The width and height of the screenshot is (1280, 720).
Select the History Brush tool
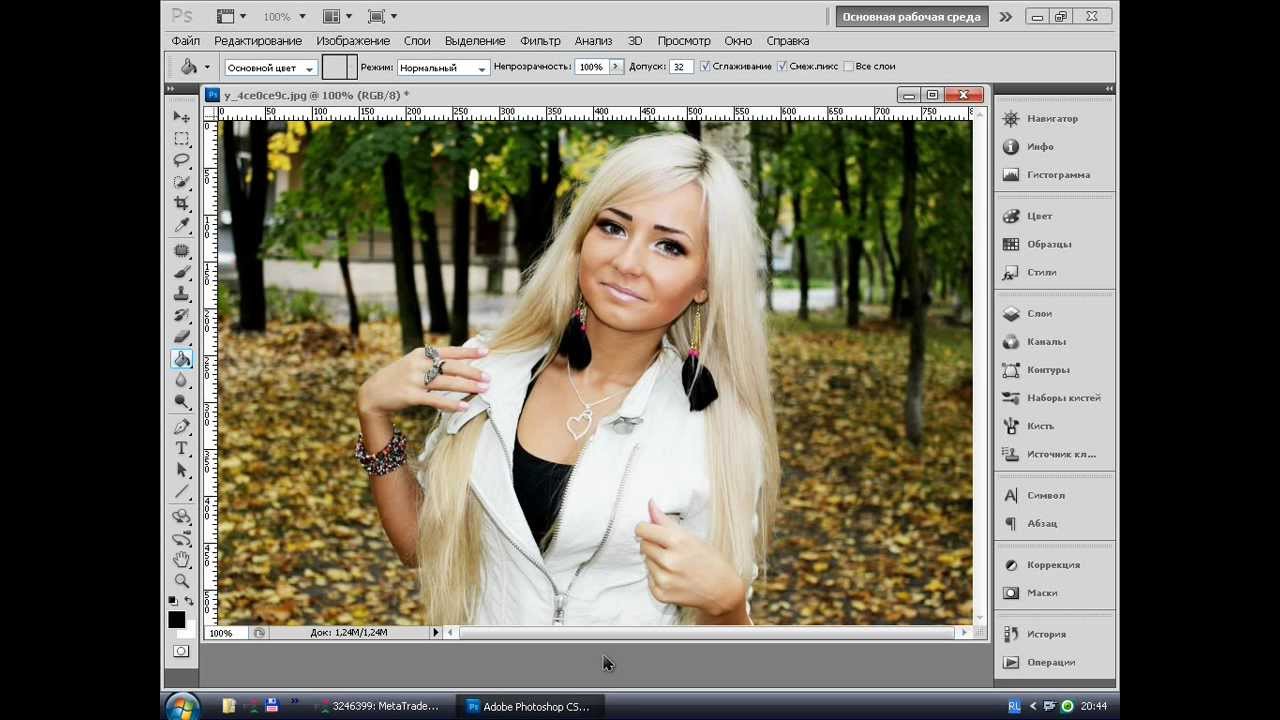coord(181,315)
